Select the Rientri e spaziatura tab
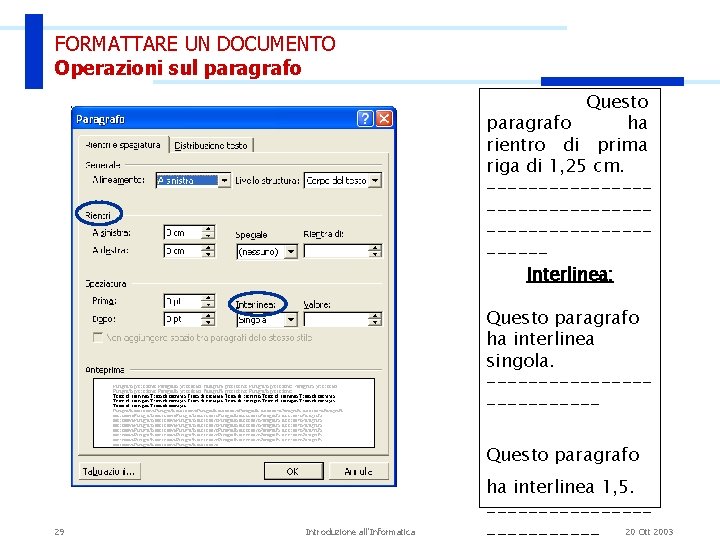The image size is (720, 540). click(123, 145)
